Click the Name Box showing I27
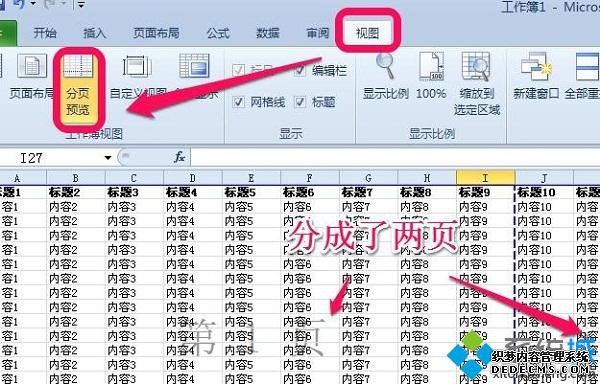600x384 pixels. click(x=52, y=158)
